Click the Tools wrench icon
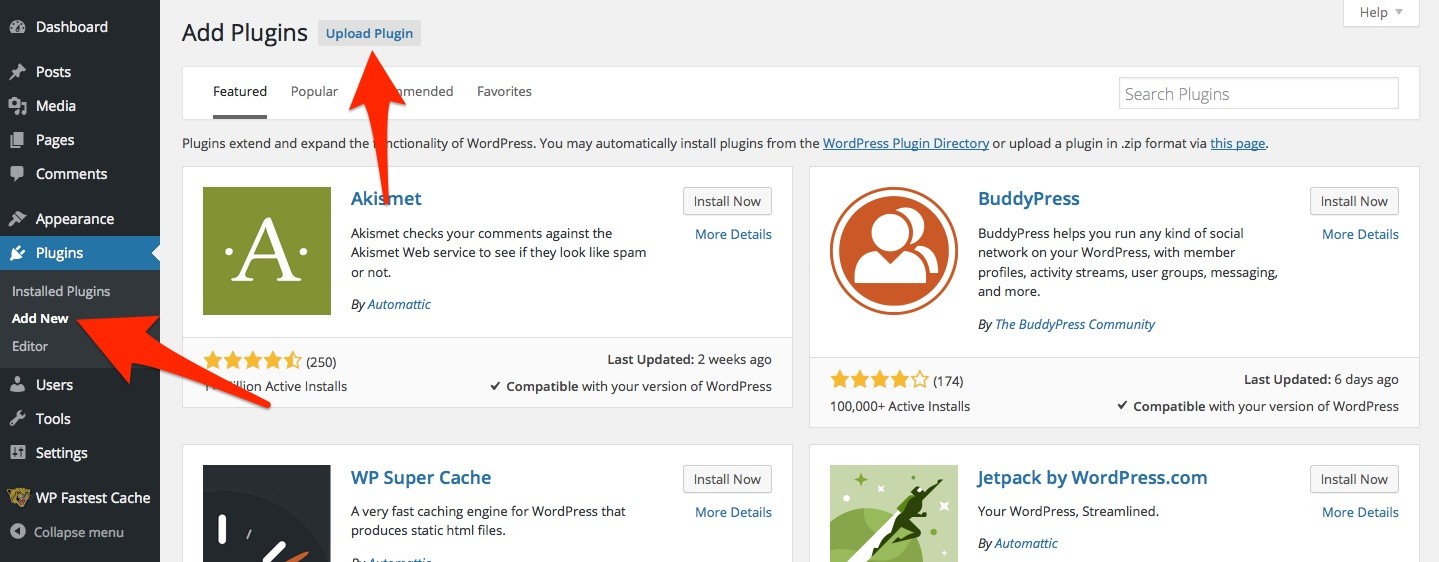The width and height of the screenshot is (1439, 562). [17, 419]
